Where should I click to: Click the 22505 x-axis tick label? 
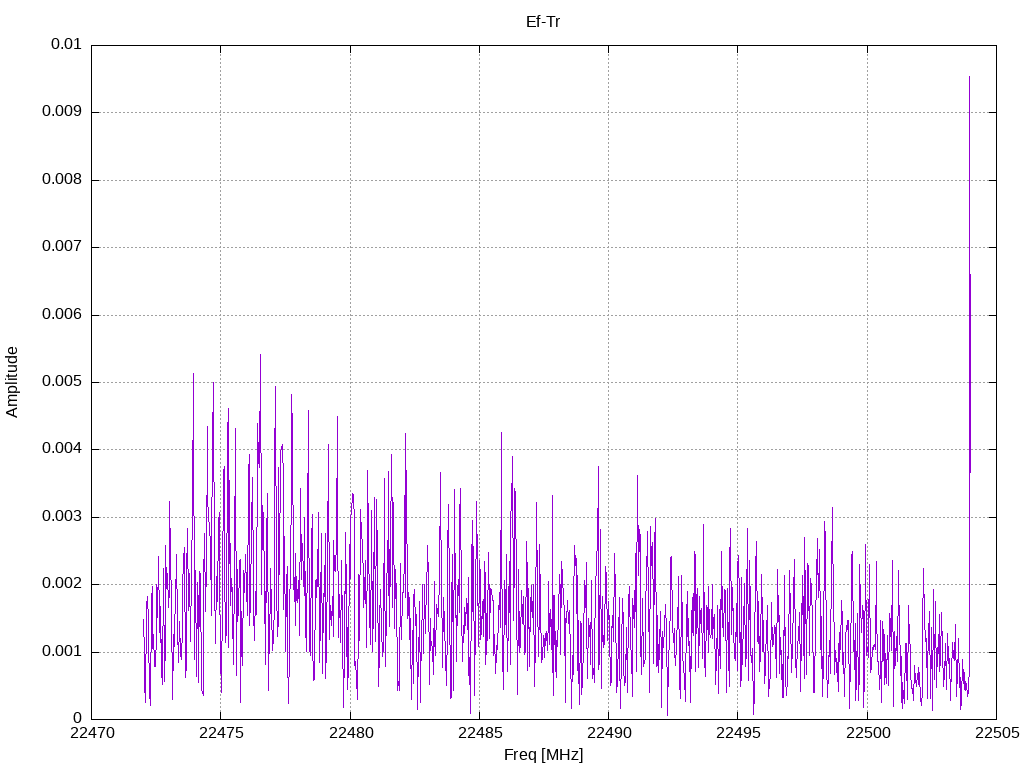995,733
